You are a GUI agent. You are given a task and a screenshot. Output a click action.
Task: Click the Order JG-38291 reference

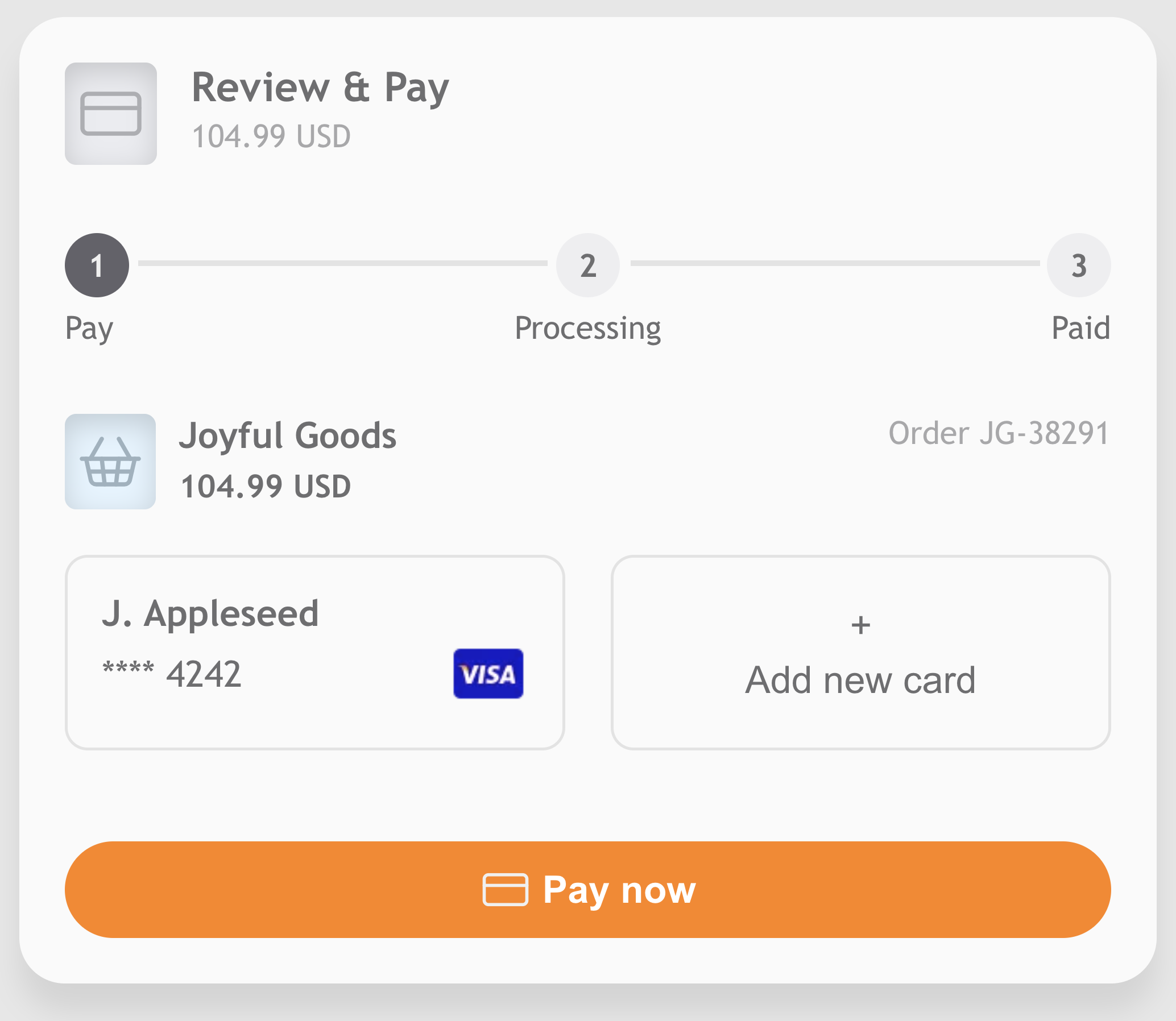click(x=999, y=433)
